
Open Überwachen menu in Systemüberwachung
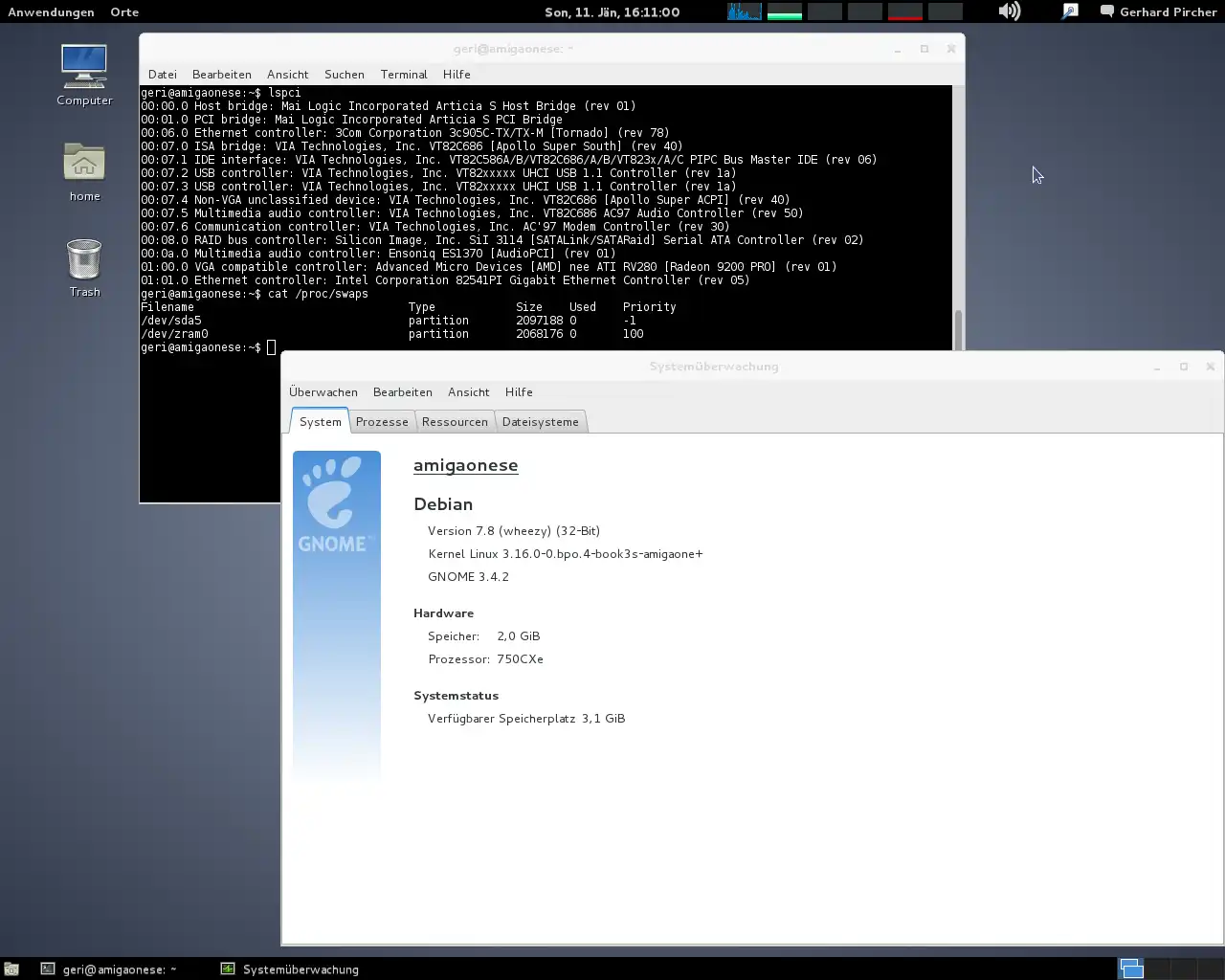[323, 391]
